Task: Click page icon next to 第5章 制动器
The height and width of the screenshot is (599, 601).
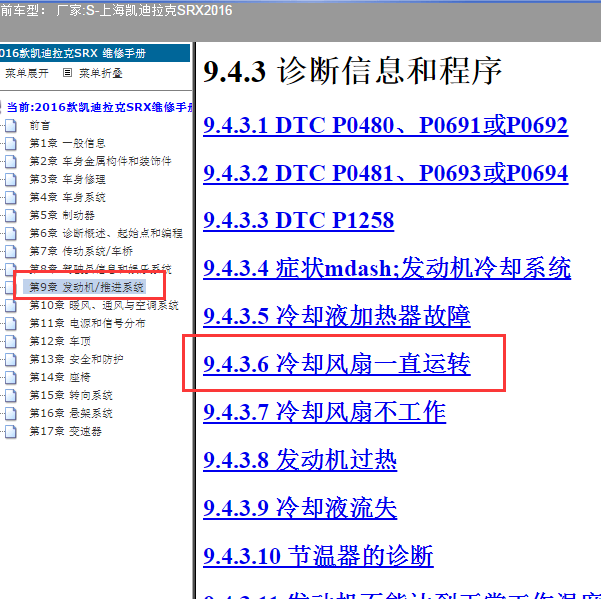Action: coord(11,215)
